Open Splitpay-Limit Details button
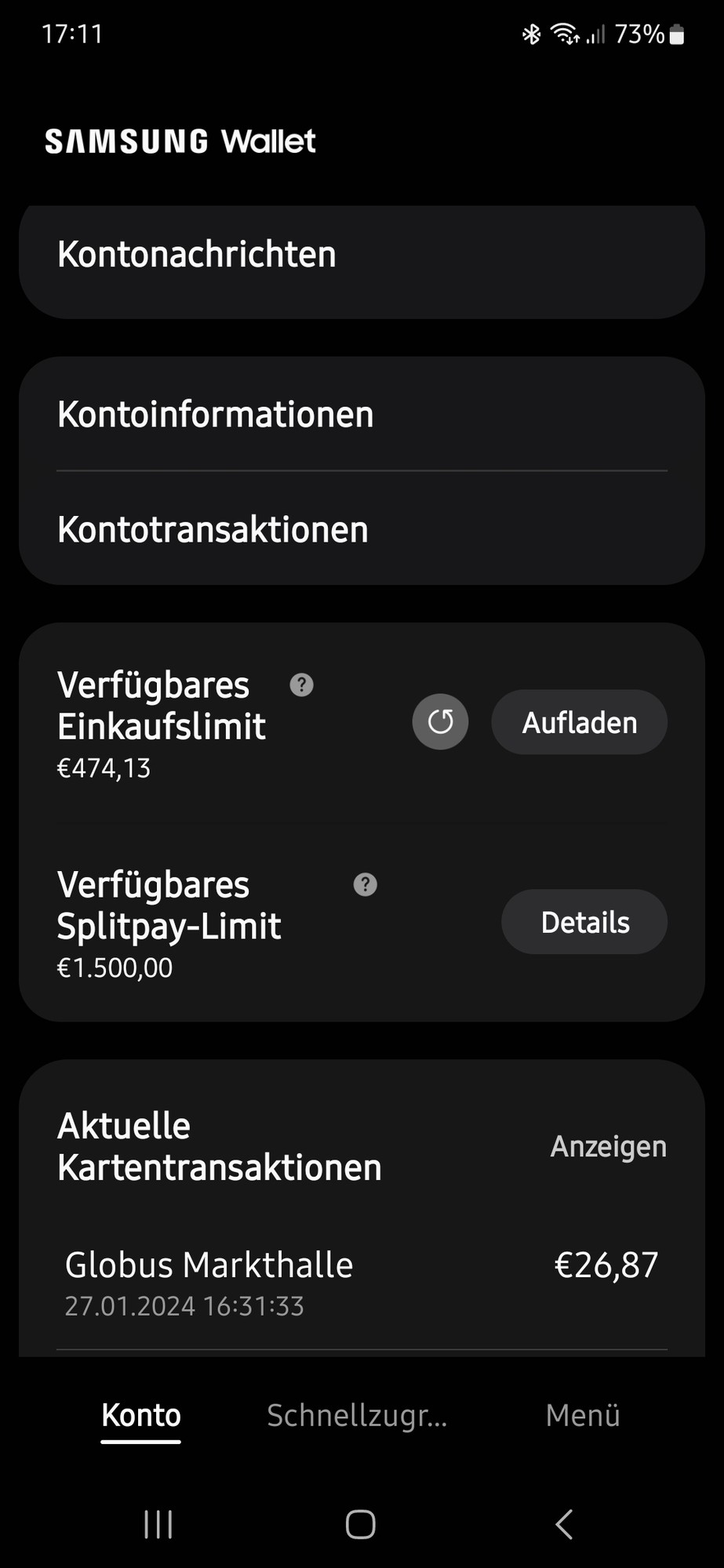Viewport: 724px width, 1568px height. point(584,922)
